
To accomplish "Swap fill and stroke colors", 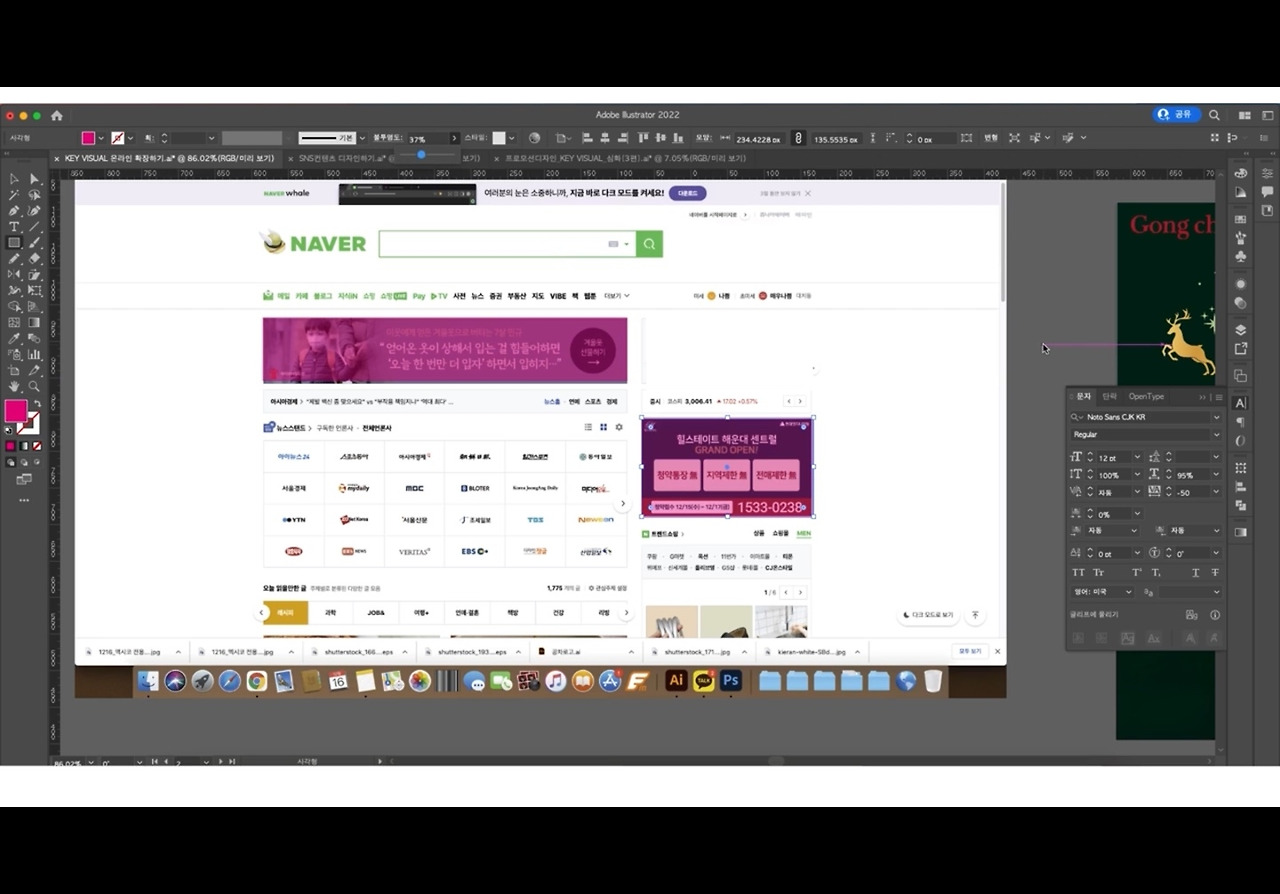I will (38, 404).
